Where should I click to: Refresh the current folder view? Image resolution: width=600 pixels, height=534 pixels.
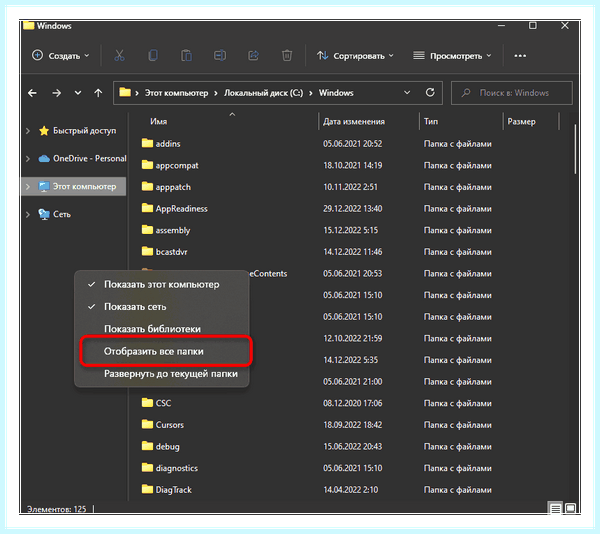click(430, 93)
